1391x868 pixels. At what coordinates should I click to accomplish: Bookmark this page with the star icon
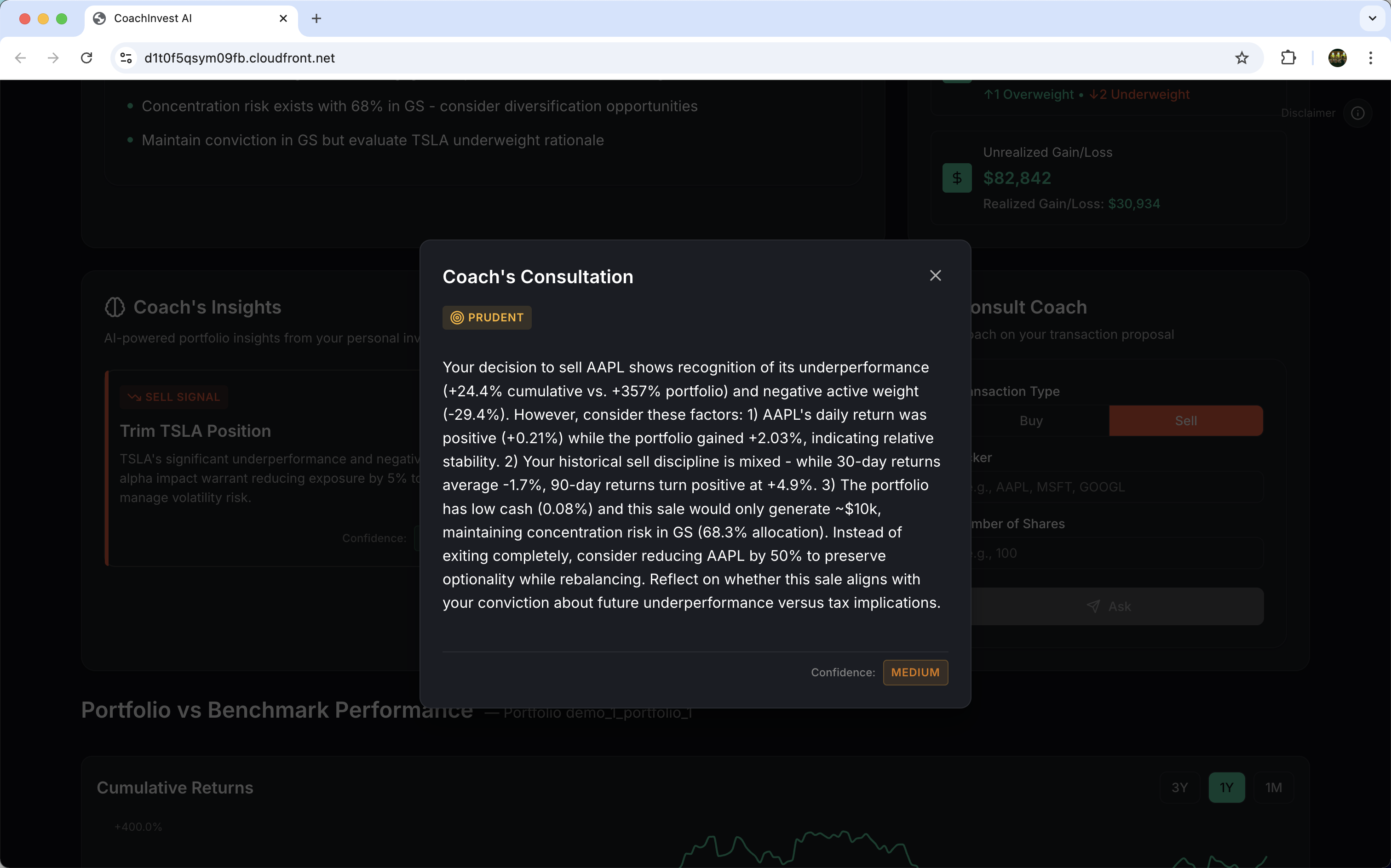[x=1242, y=58]
